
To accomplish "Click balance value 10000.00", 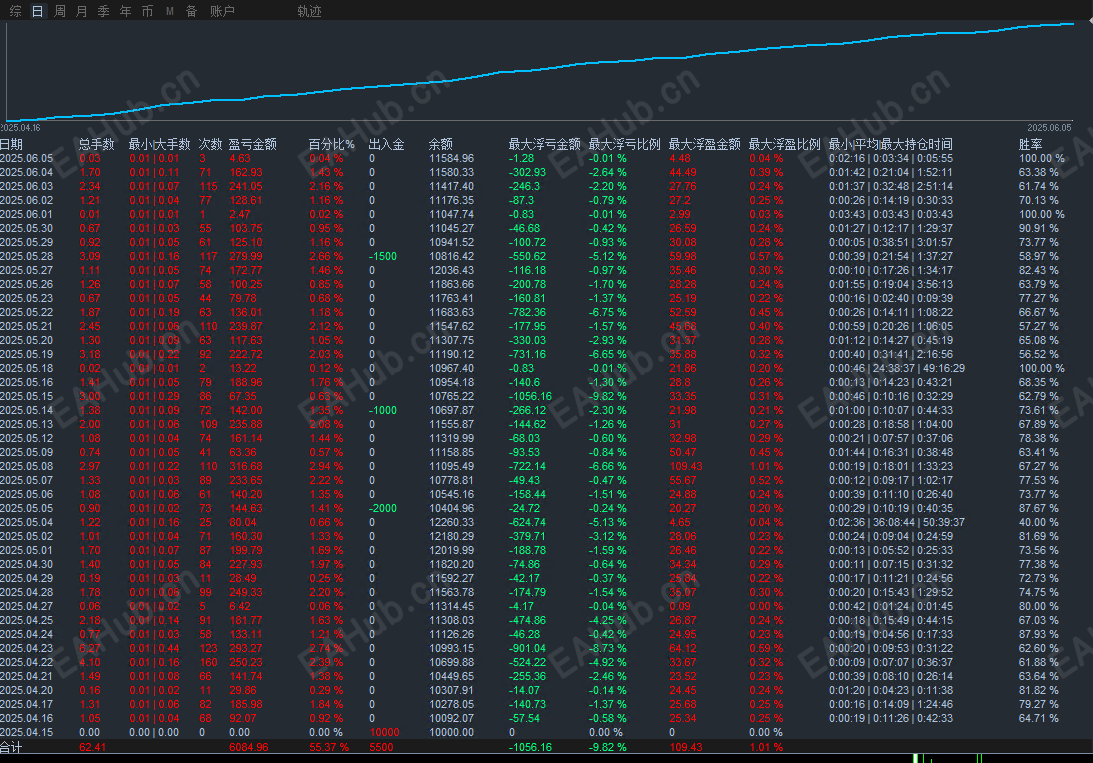I will tap(452, 732).
